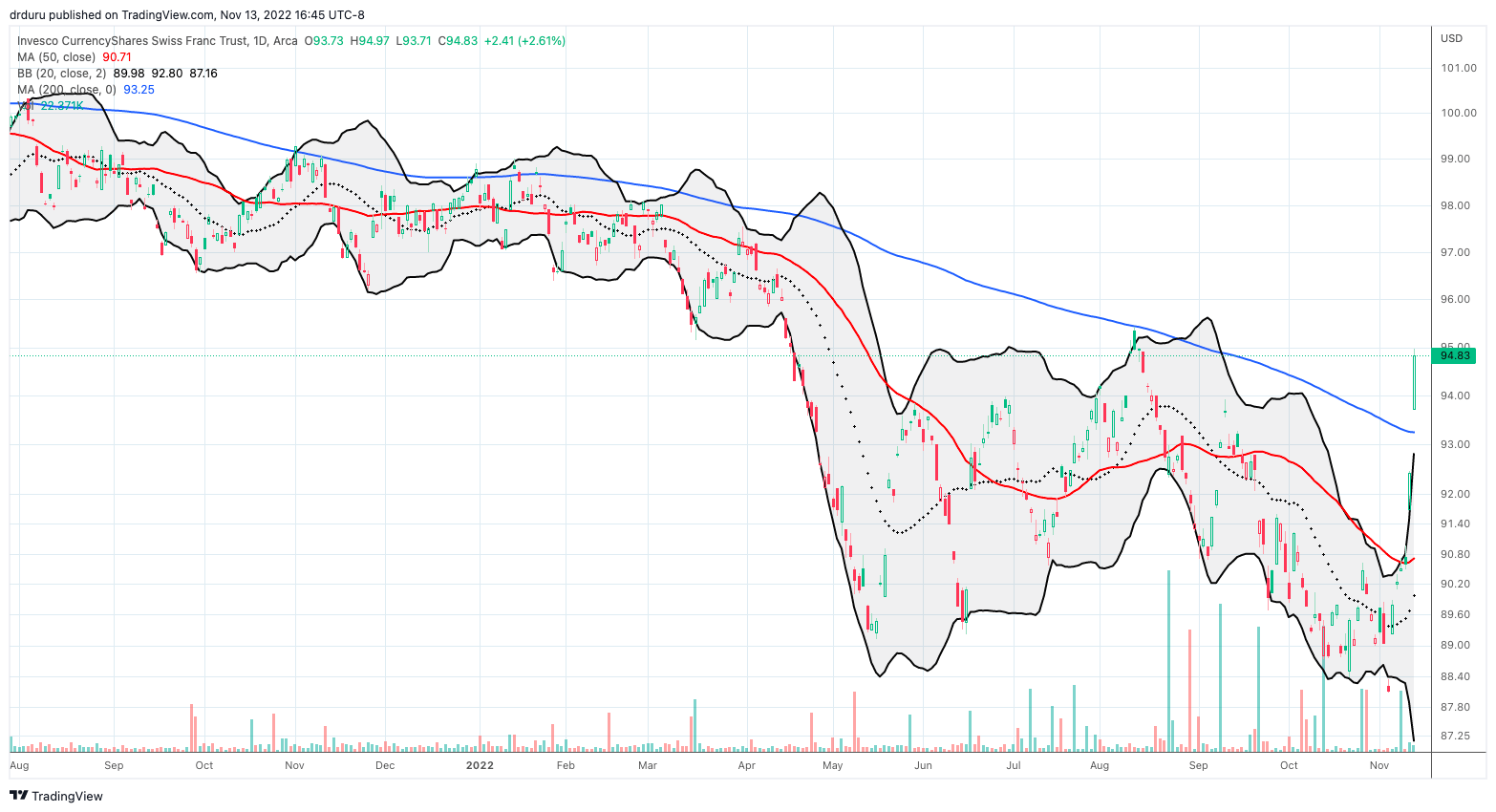Click the 94.00 price axis label

click(x=1455, y=396)
